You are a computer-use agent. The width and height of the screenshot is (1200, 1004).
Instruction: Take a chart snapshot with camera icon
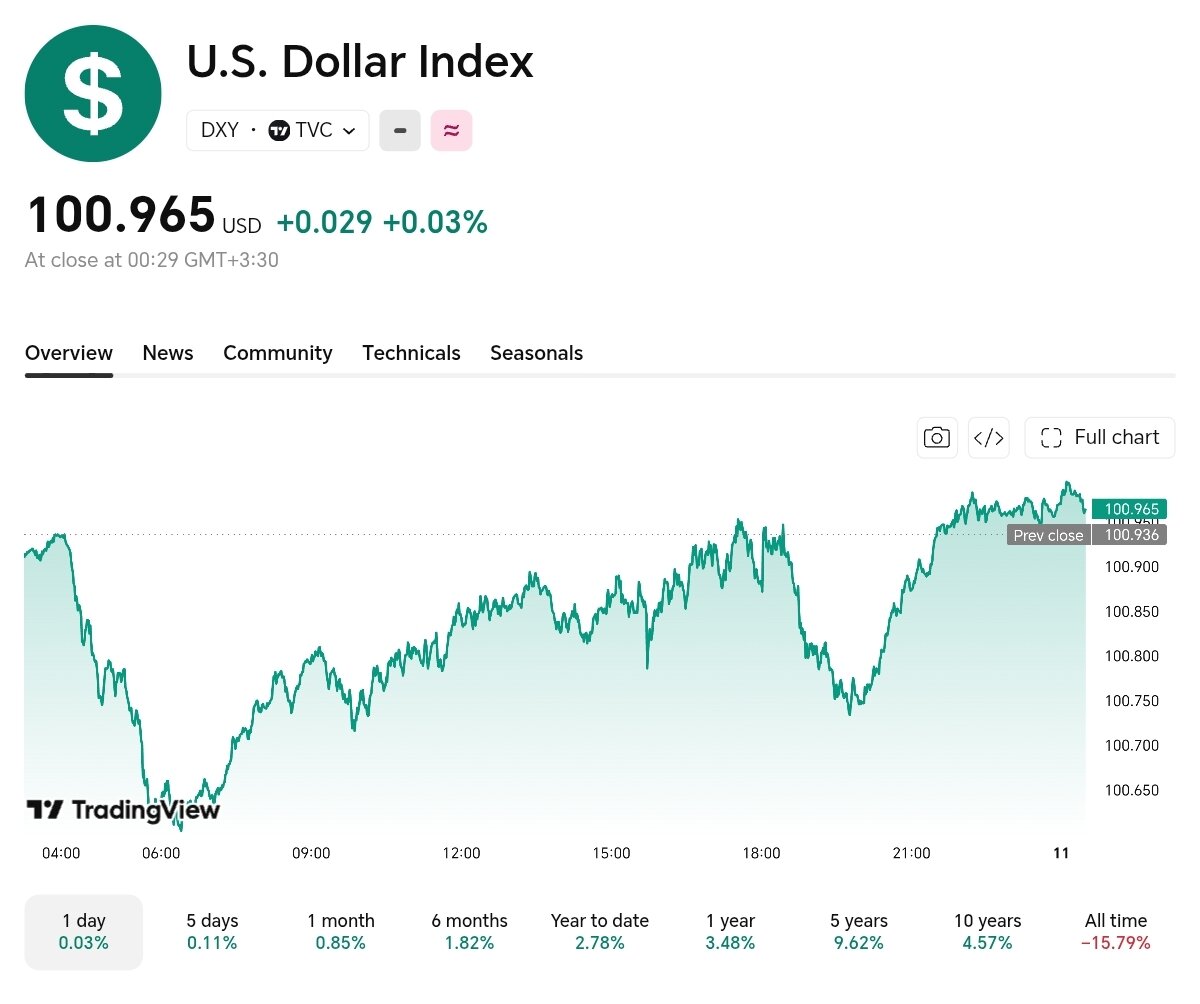(x=937, y=438)
